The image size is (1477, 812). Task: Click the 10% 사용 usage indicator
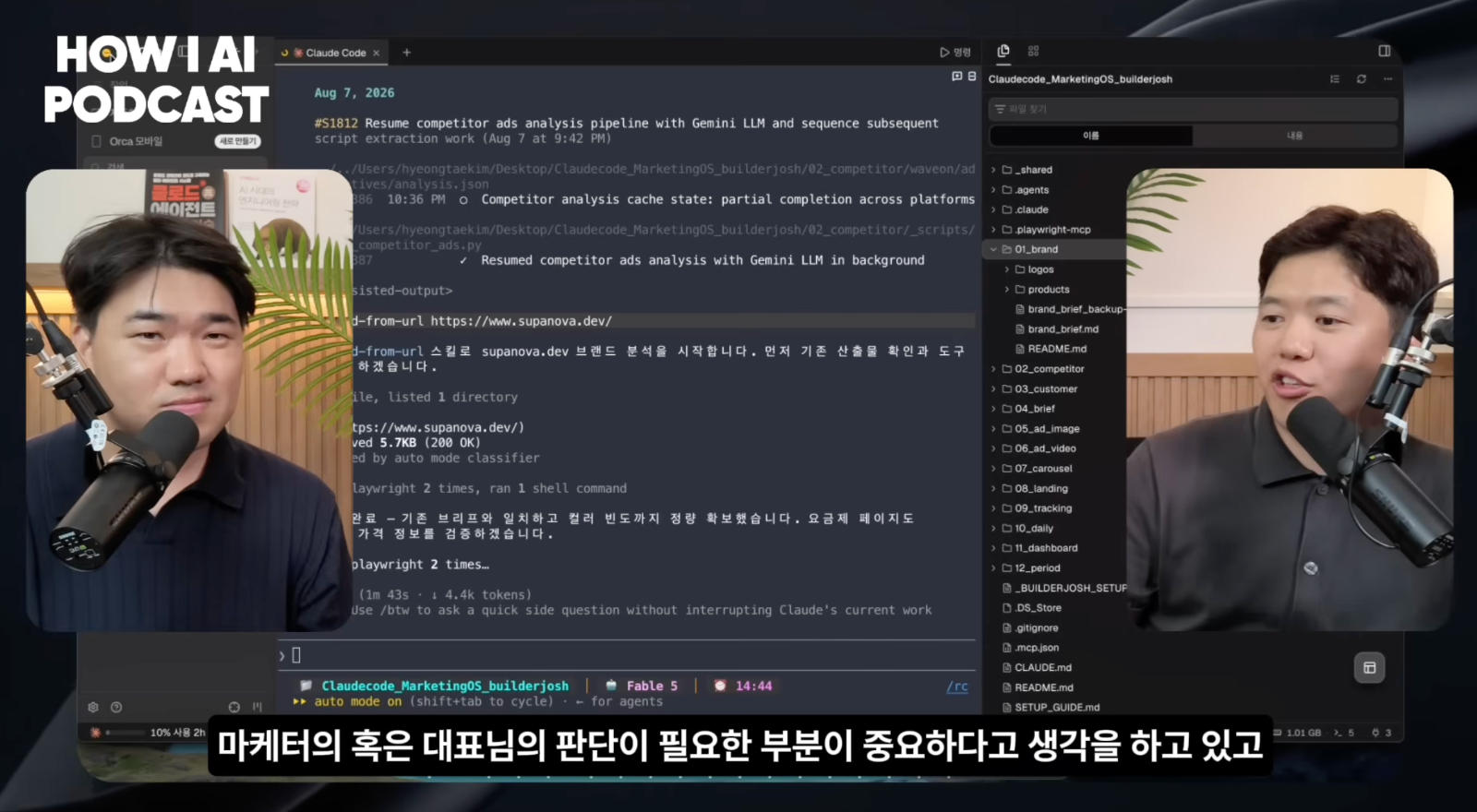coord(170,733)
